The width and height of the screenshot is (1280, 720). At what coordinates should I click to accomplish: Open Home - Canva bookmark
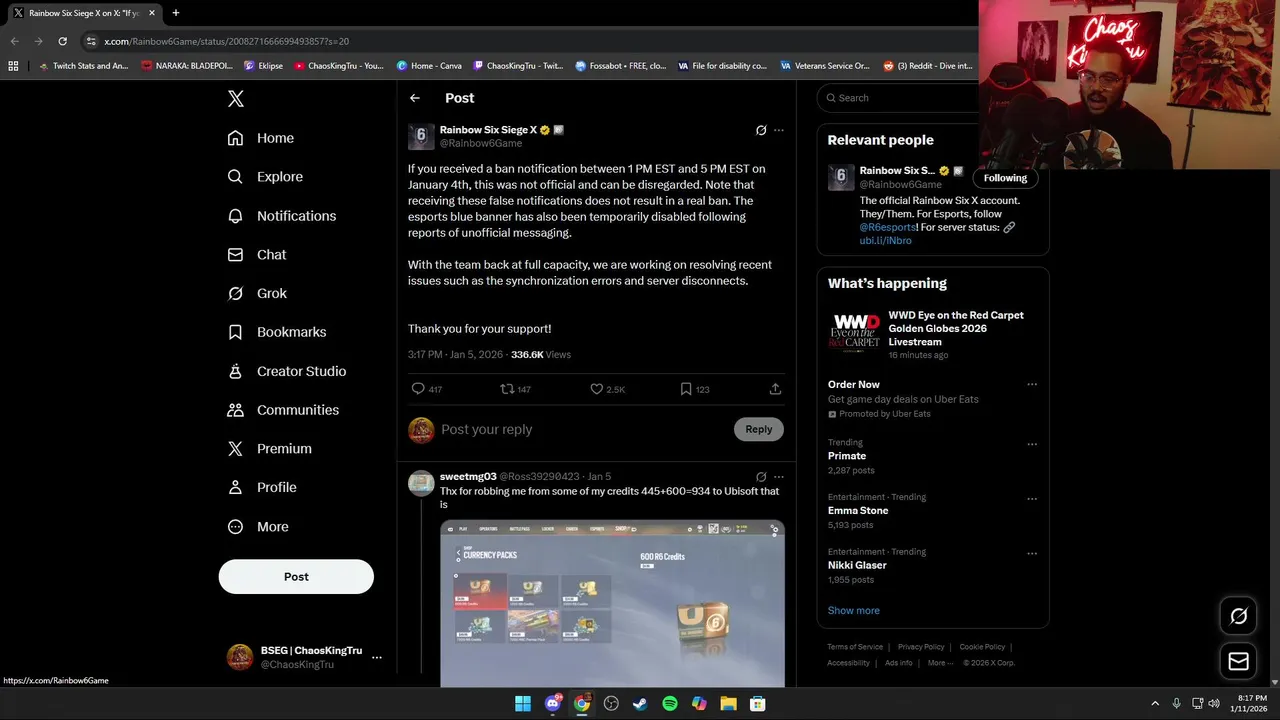pyautogui.click(x=429, y=66)
